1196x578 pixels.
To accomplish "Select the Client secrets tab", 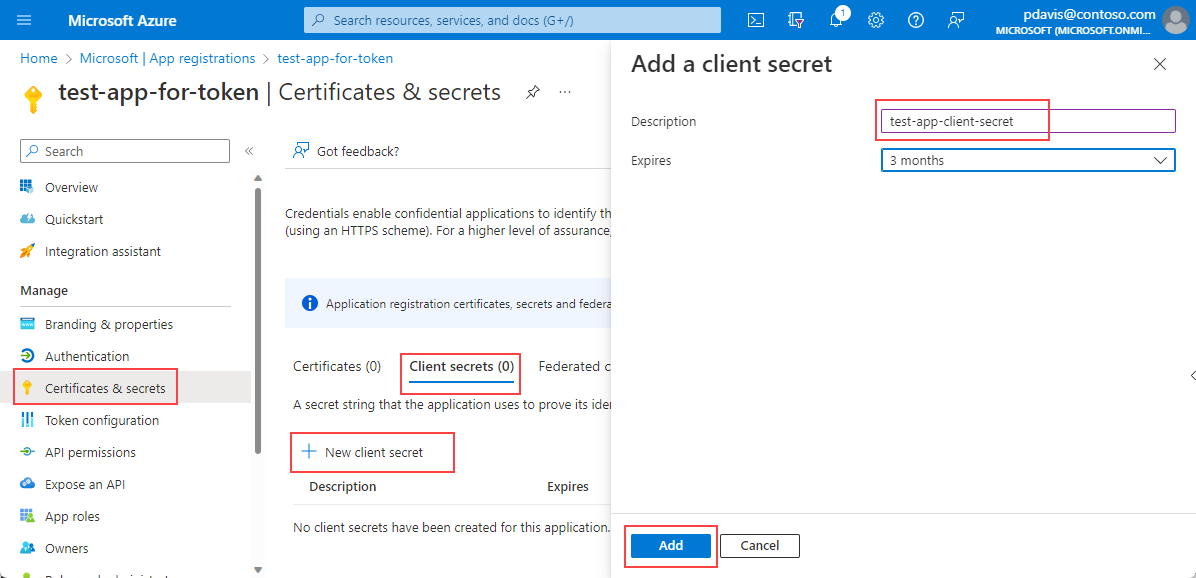I will point(461,367).
